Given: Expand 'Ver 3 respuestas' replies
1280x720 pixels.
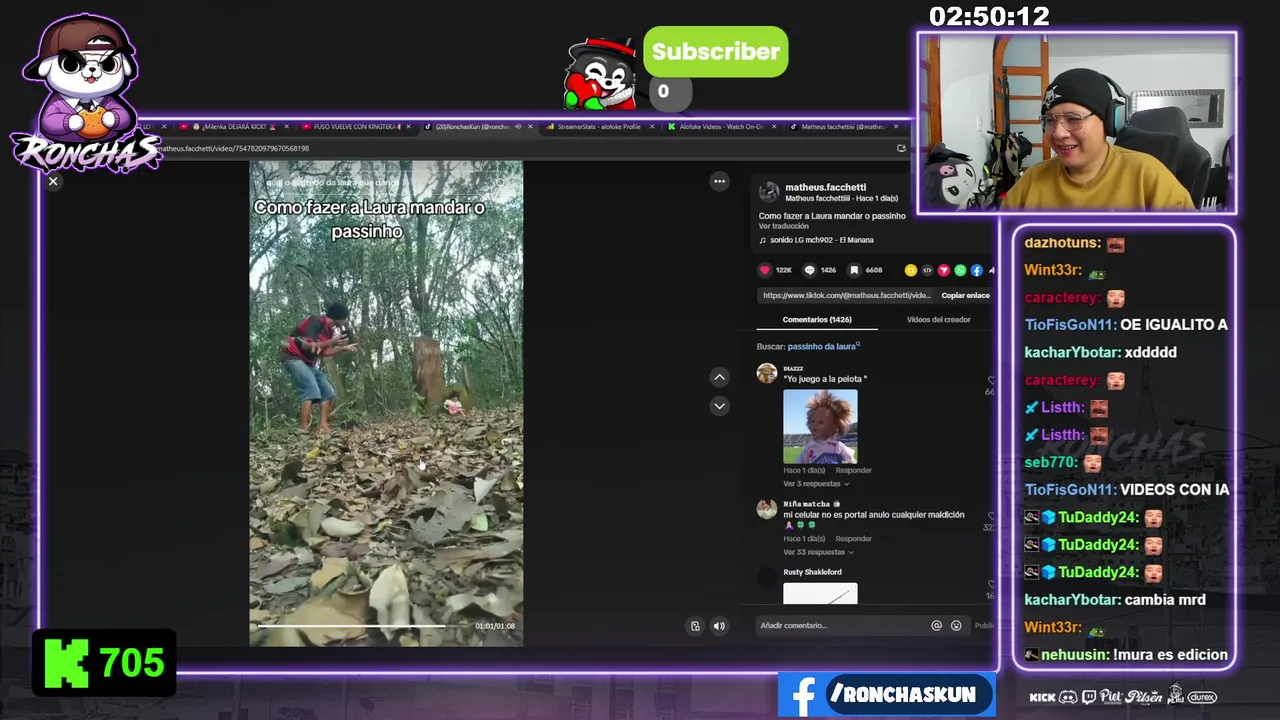Looking at the screenshot, I should (816, 484).
